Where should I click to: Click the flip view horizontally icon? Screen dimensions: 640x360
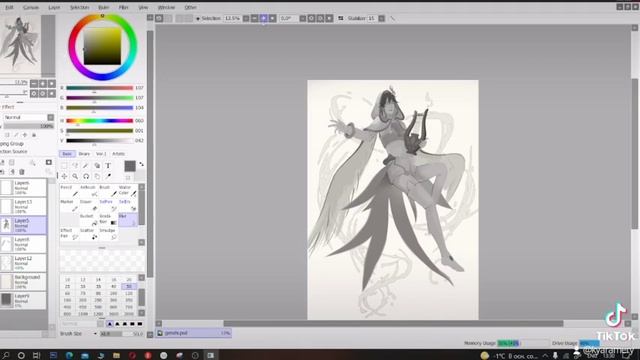click(341, 18)
